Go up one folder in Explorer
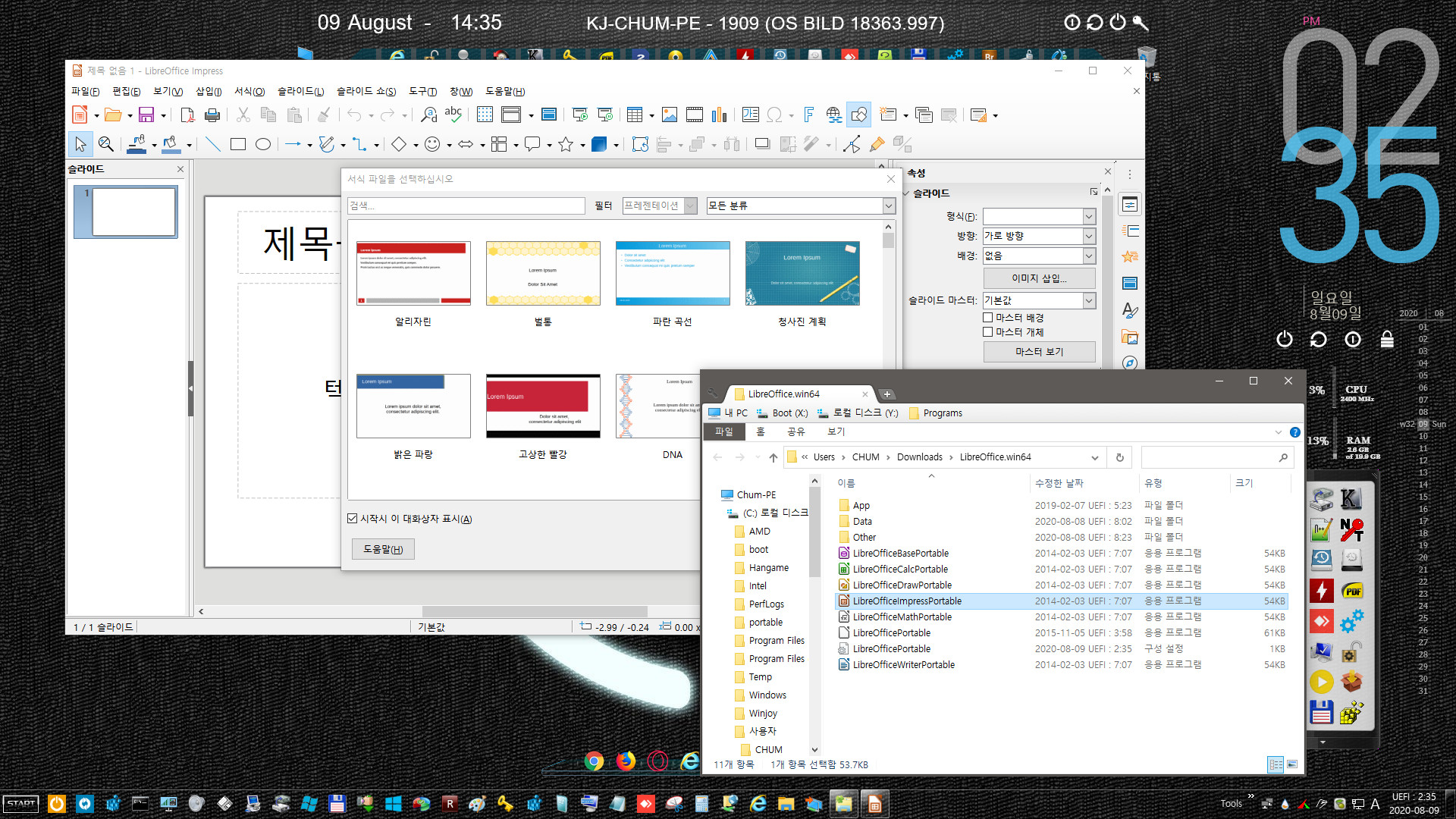 tap(773, 457)
